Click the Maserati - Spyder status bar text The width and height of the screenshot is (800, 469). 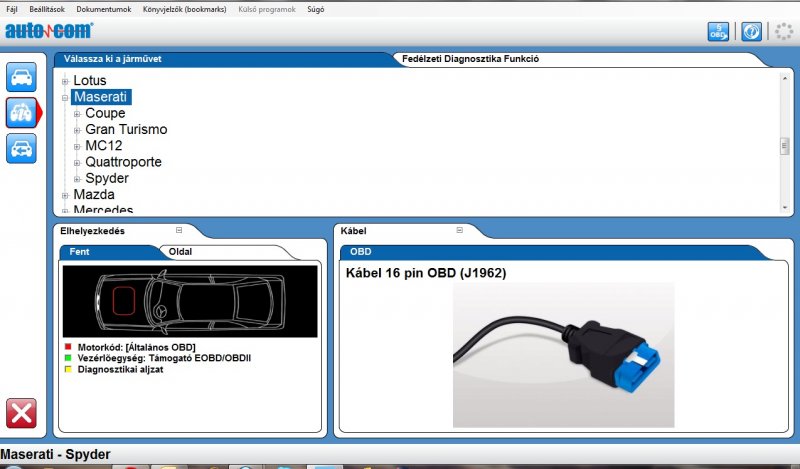(x=56, y=454)
